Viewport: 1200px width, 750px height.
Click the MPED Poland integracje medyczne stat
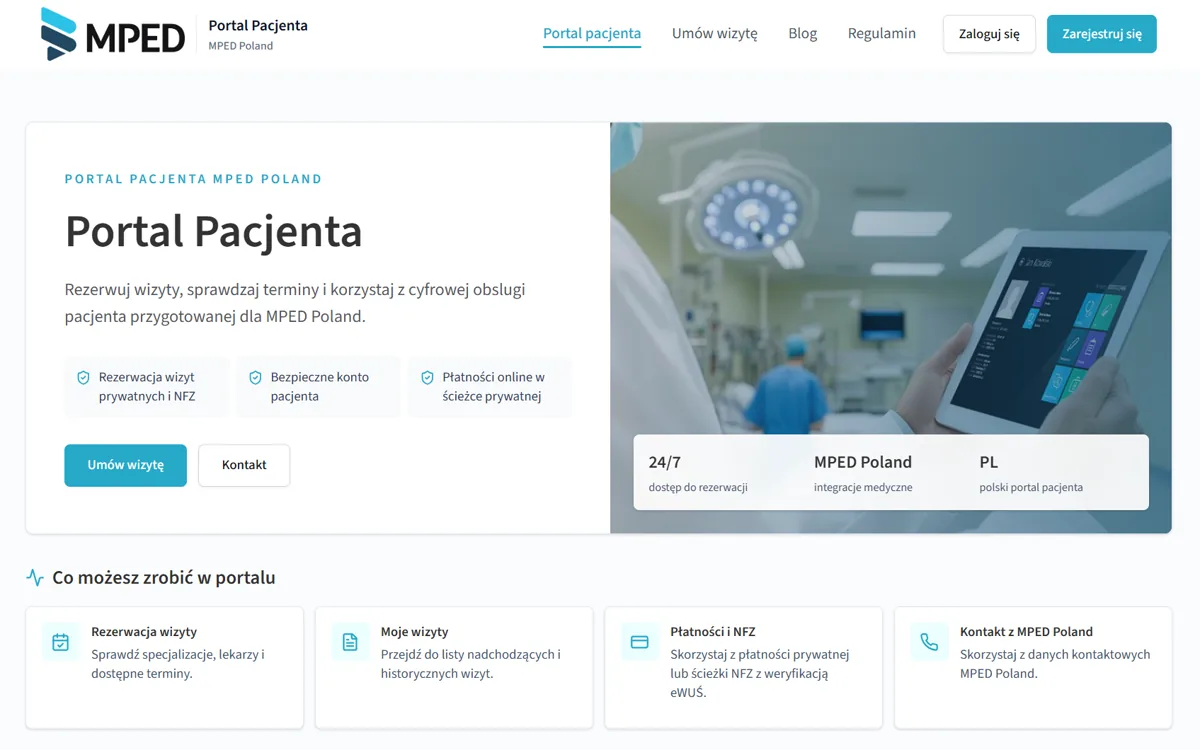coord(863,473)
